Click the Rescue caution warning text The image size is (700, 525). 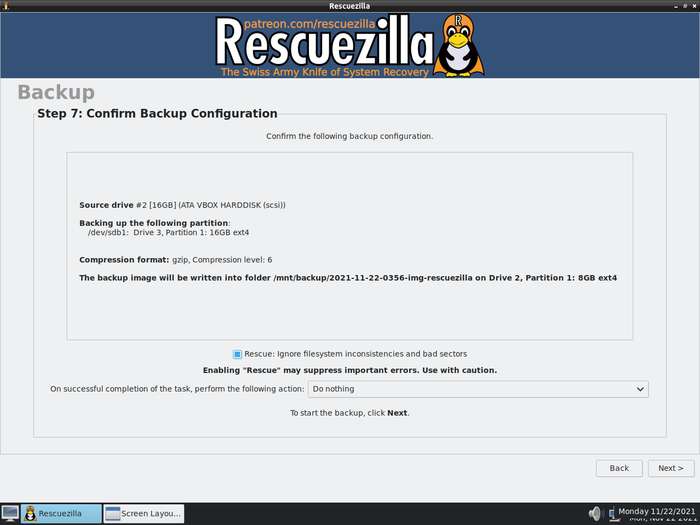point(350,370)
